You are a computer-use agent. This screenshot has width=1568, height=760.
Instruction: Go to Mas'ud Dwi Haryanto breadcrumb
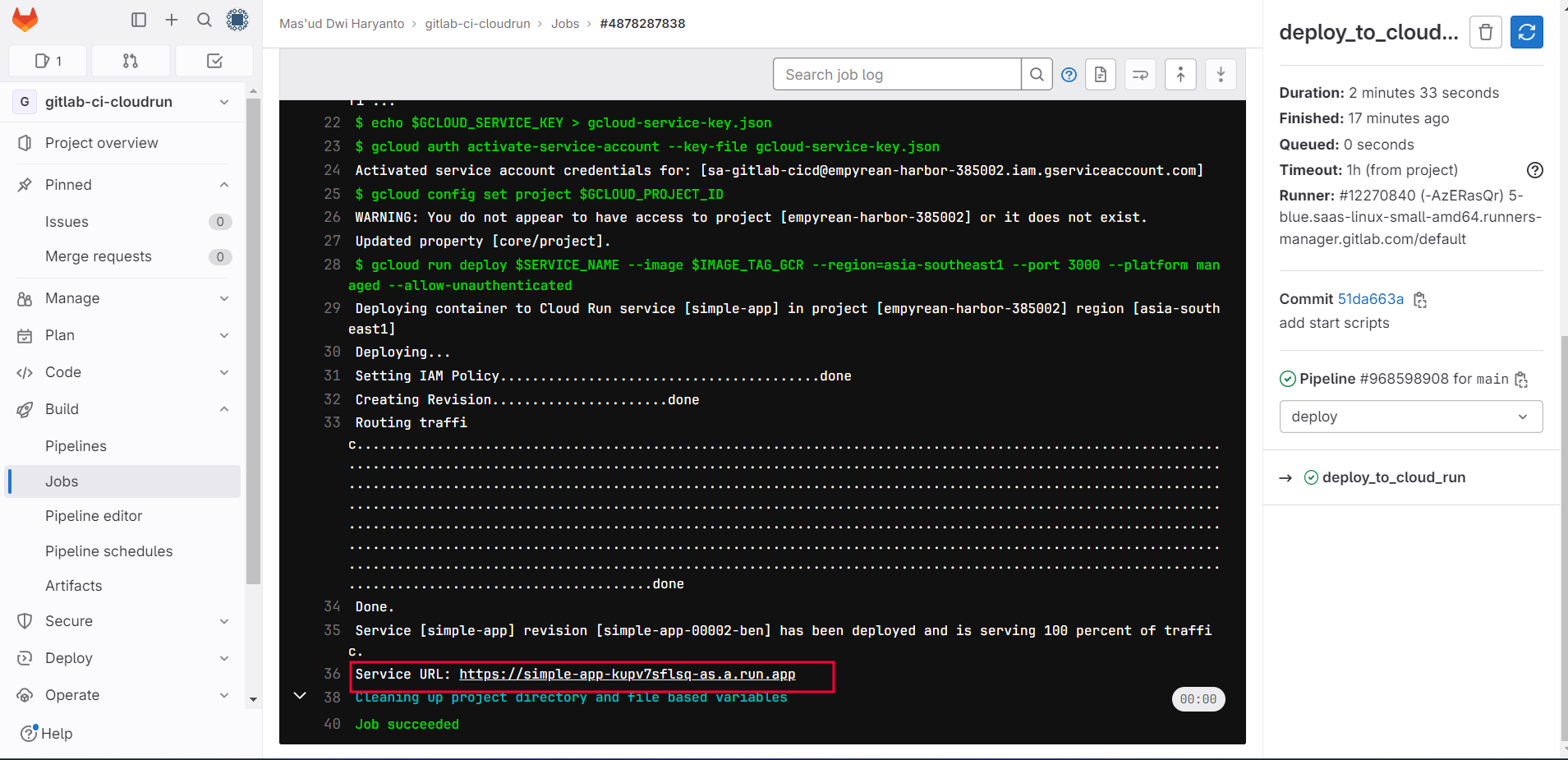pyautogui.click(x=342, y=24)
